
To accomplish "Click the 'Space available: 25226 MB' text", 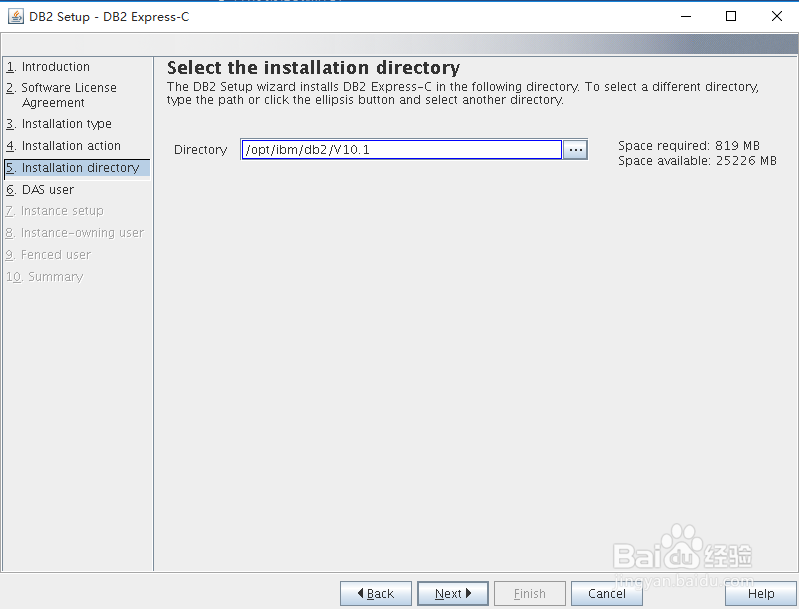I will [697, 161].
